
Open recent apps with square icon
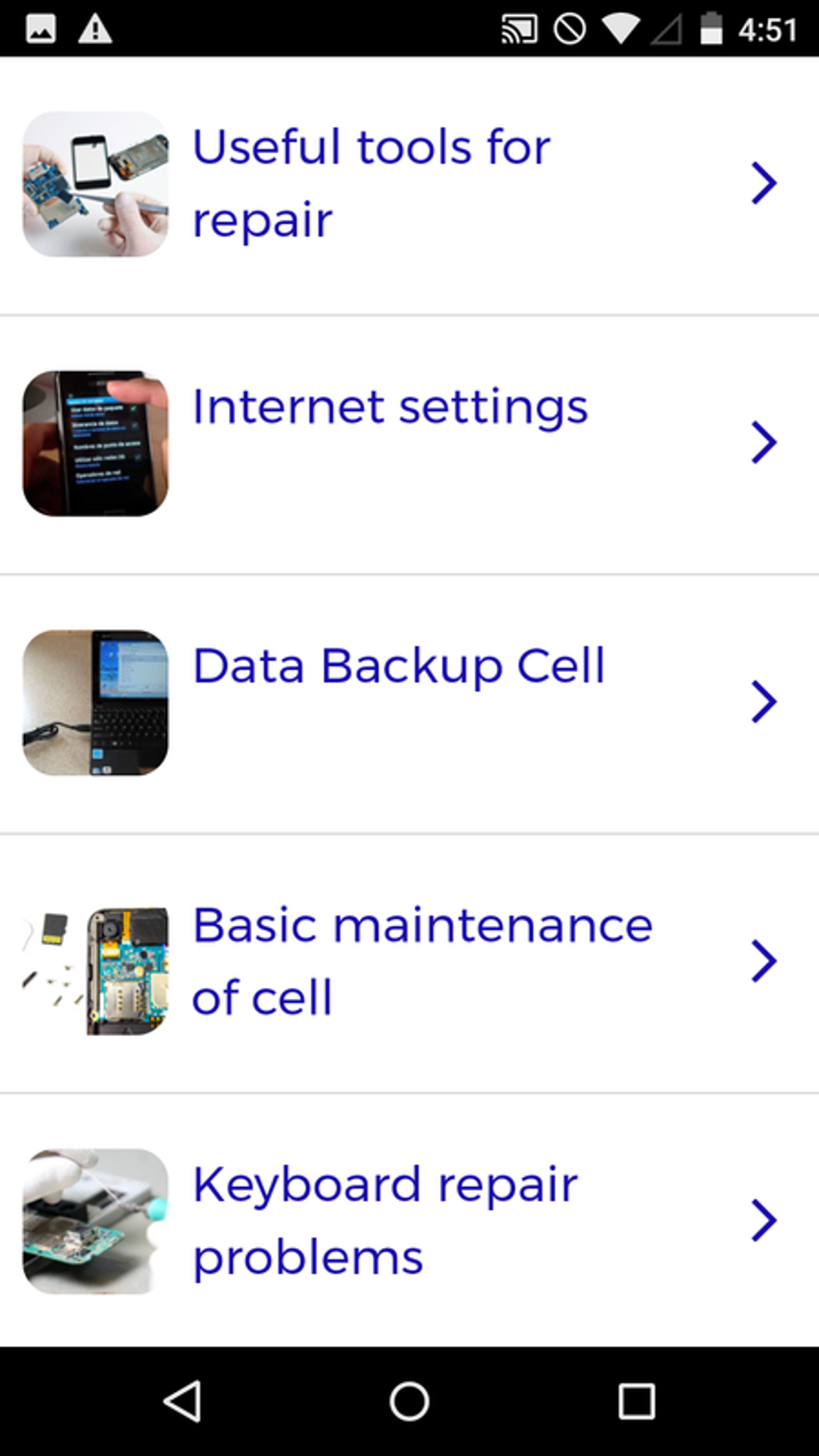tap(636, 1401)
